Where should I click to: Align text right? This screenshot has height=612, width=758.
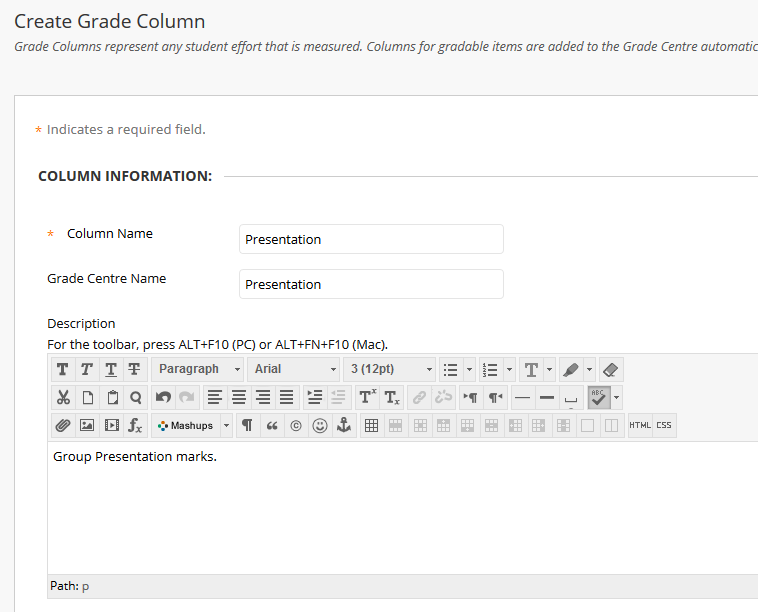(263, 398)
